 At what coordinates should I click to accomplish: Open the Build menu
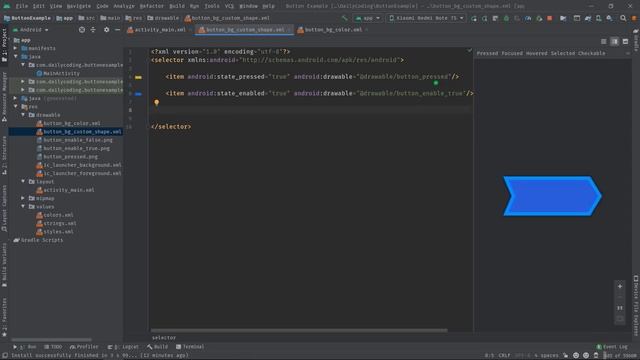177,6
